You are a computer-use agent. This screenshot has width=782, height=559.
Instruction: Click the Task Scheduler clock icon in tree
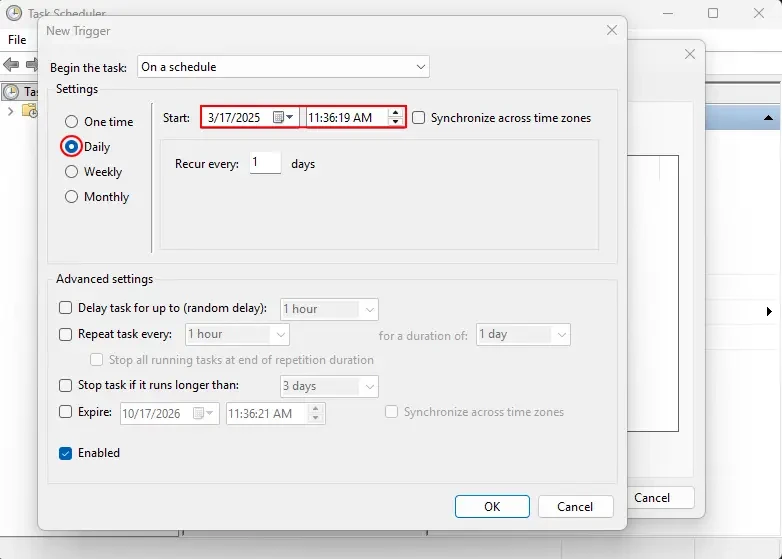[11, 91]
